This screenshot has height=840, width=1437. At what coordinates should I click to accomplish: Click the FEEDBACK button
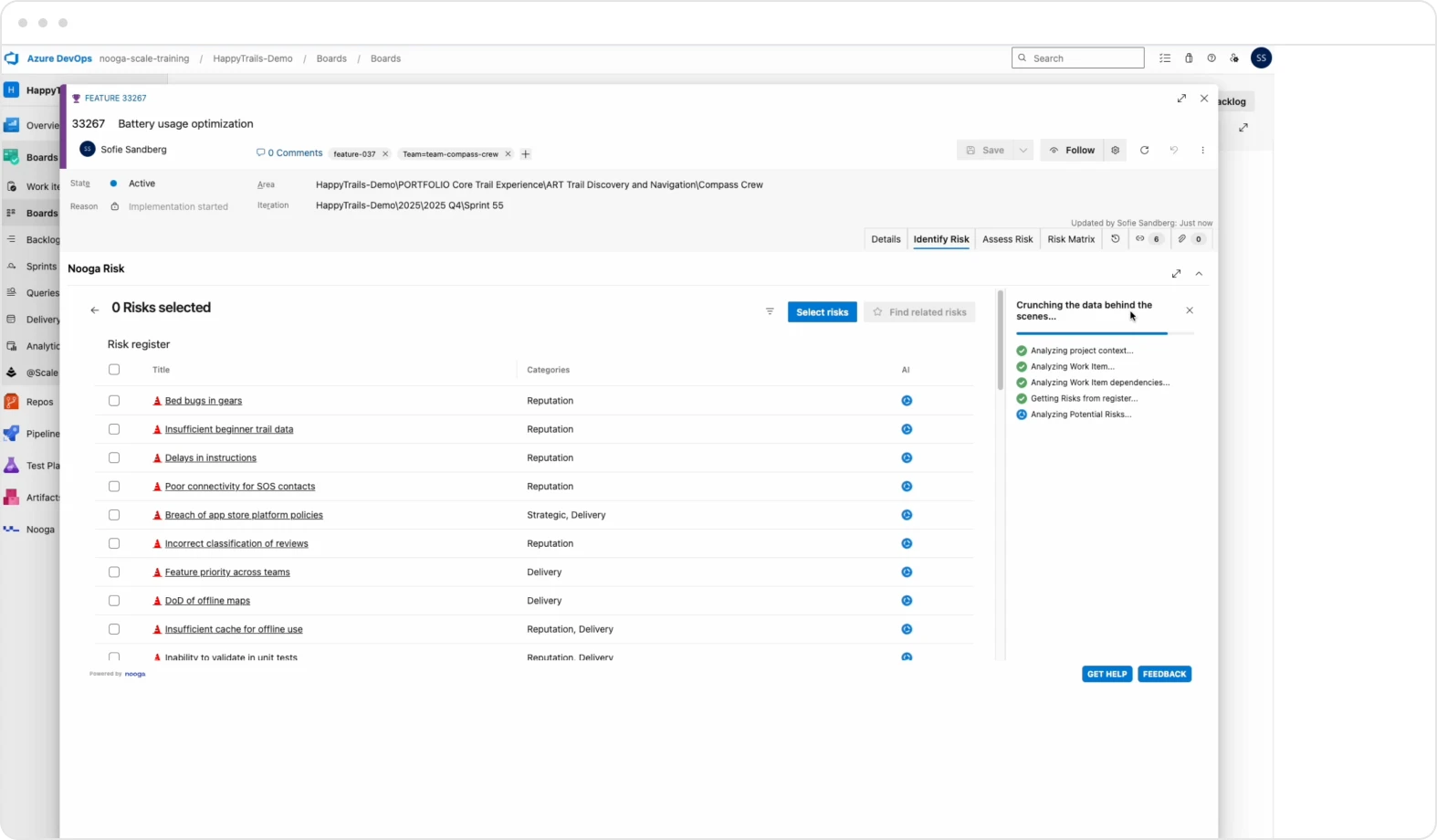1165,674
